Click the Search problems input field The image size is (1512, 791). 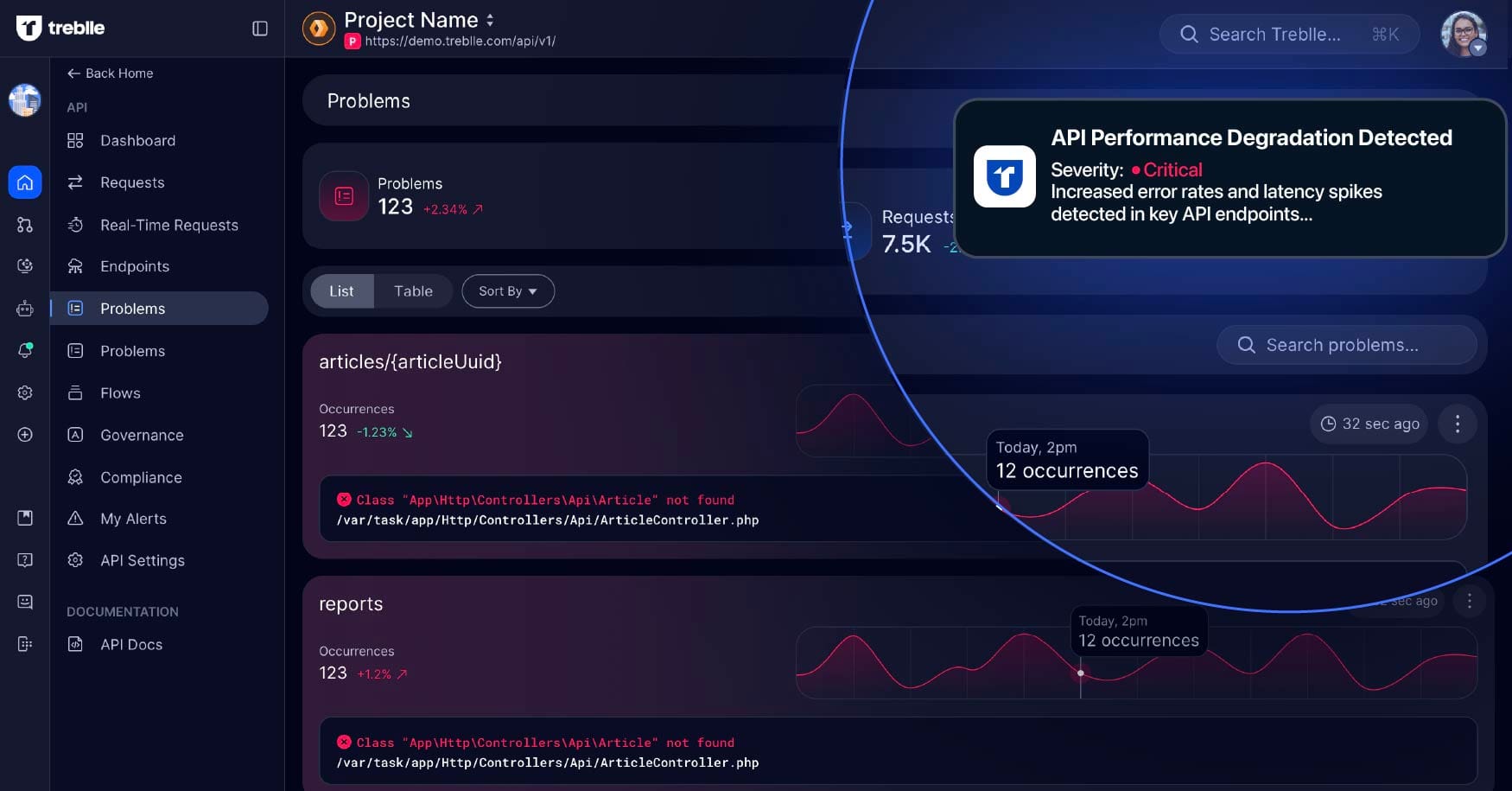click(1346, 345)
